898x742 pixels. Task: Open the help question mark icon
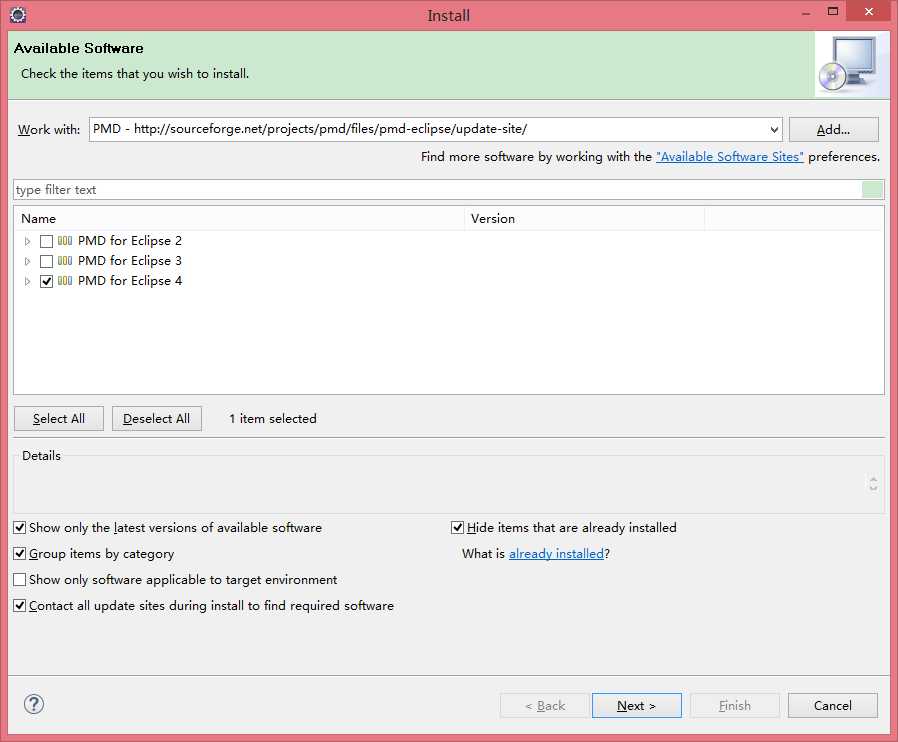coord(34,704)
